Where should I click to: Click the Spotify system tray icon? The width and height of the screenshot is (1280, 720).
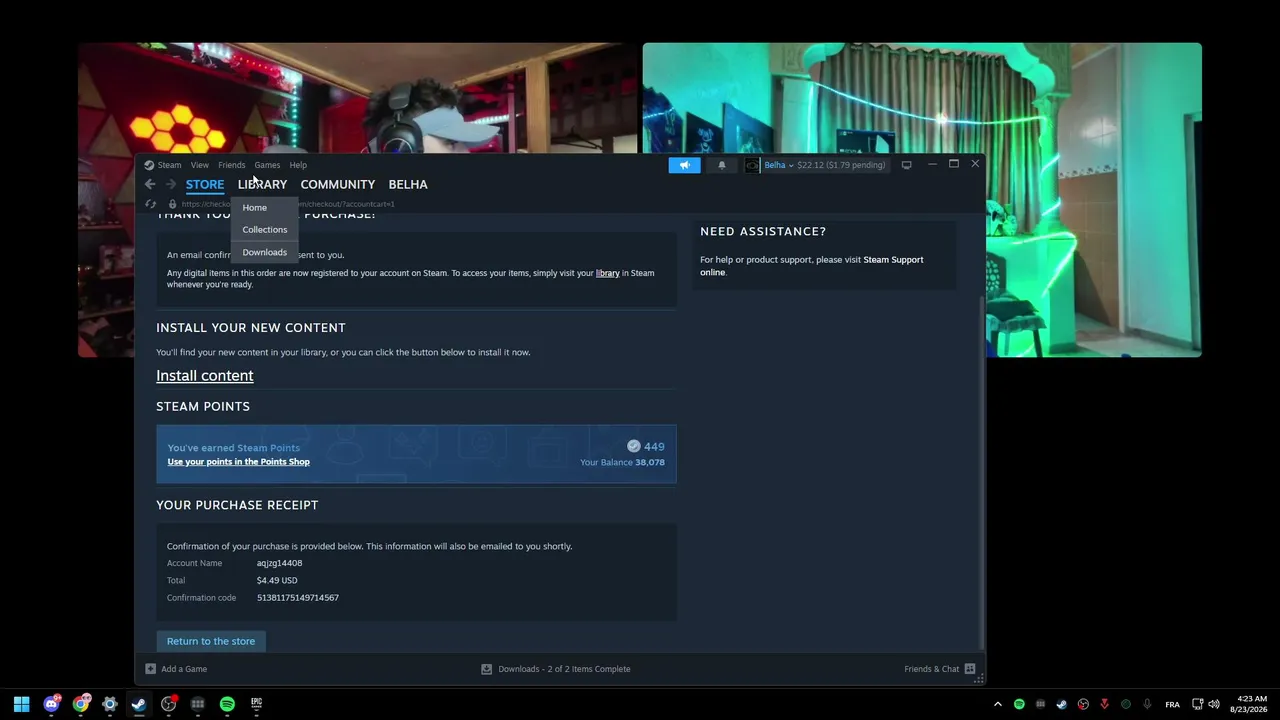(x=1019, y=704)
